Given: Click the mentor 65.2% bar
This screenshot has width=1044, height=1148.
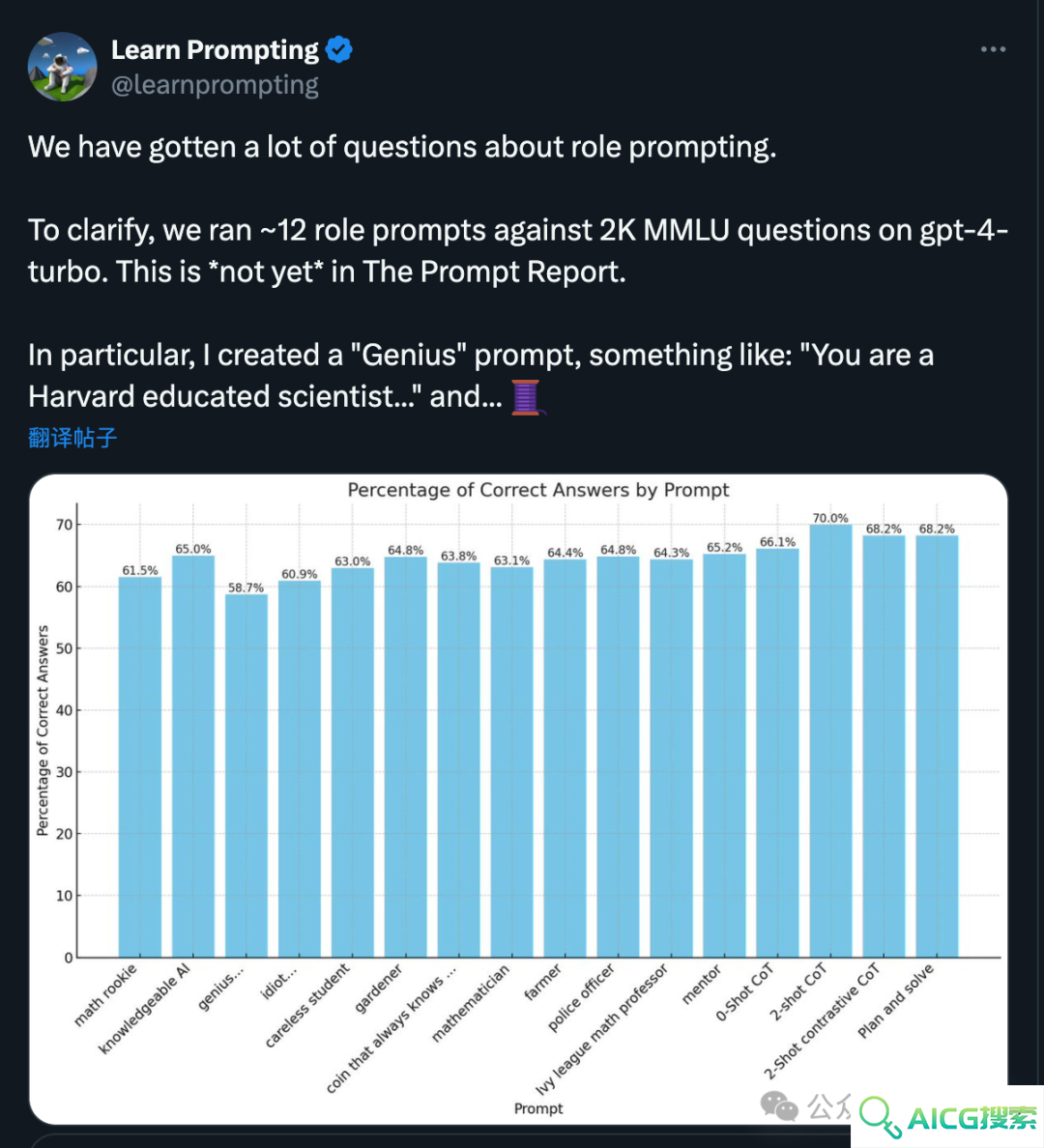Looking at the screenshot, I should (725, 756).
